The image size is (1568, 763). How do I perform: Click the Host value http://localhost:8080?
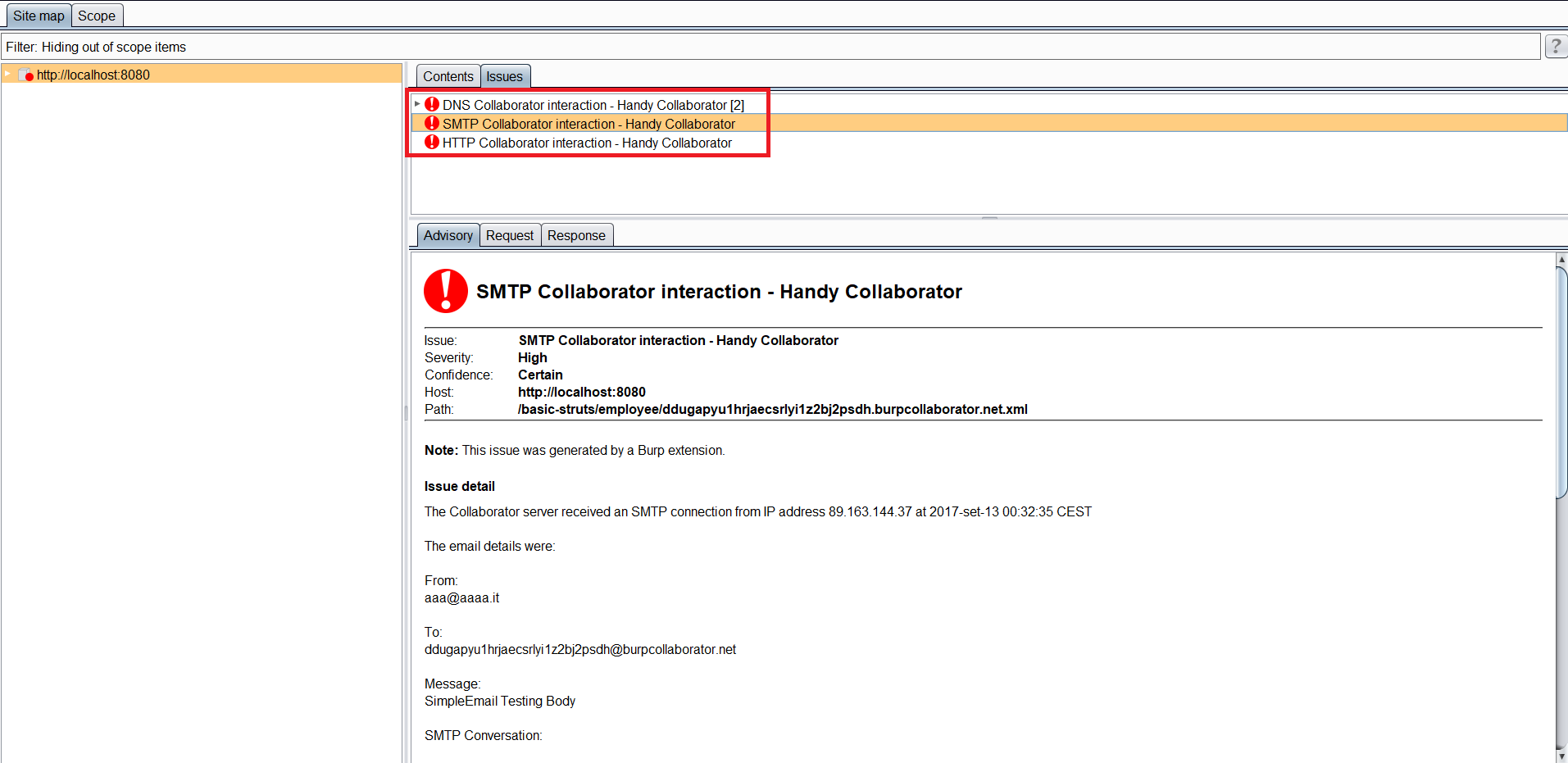tap(582, 392)
